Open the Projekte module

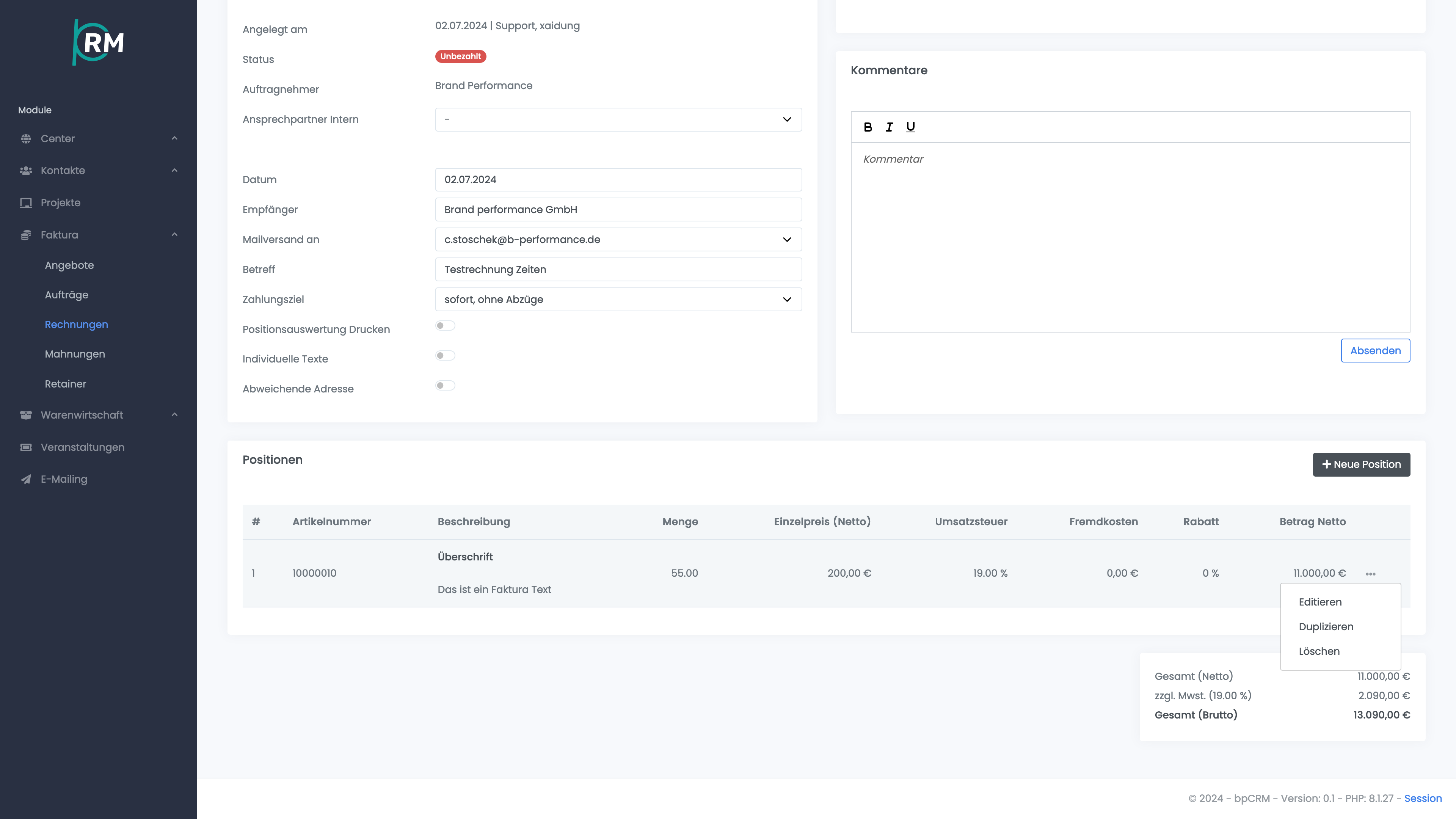tap(61, 203)
